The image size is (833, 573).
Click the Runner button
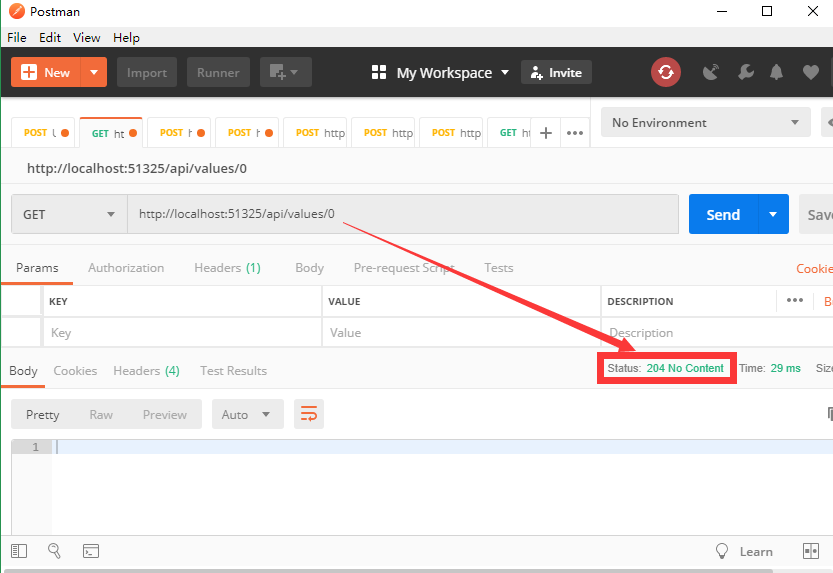[218, 72]
